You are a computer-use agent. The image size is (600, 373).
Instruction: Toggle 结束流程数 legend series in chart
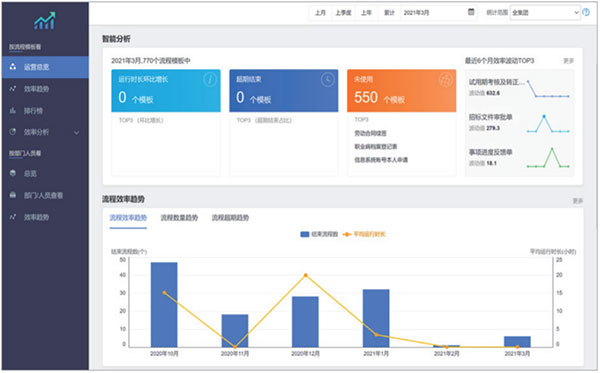(x=319, y=234)
